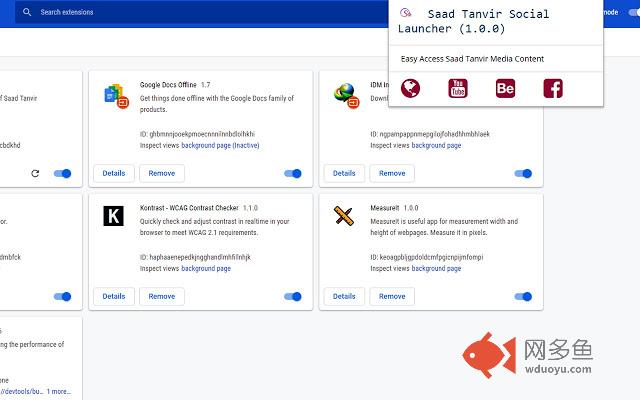Disable the IDM extension toggle
Image resolution: width=640 pixels, height=400 pixels.
[x=523, y=173]
